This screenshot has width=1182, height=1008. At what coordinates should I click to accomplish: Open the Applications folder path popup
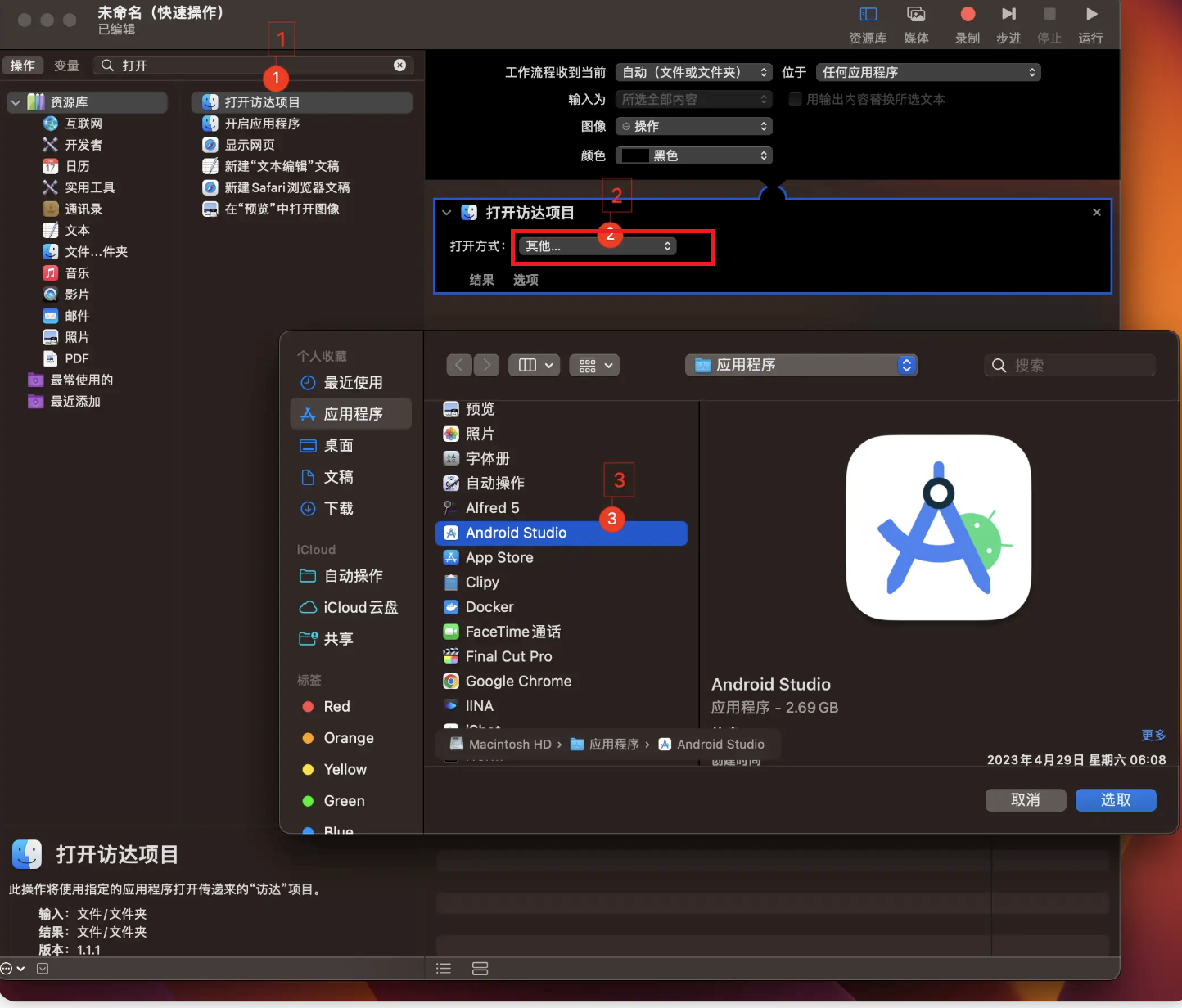coord(801,365)
